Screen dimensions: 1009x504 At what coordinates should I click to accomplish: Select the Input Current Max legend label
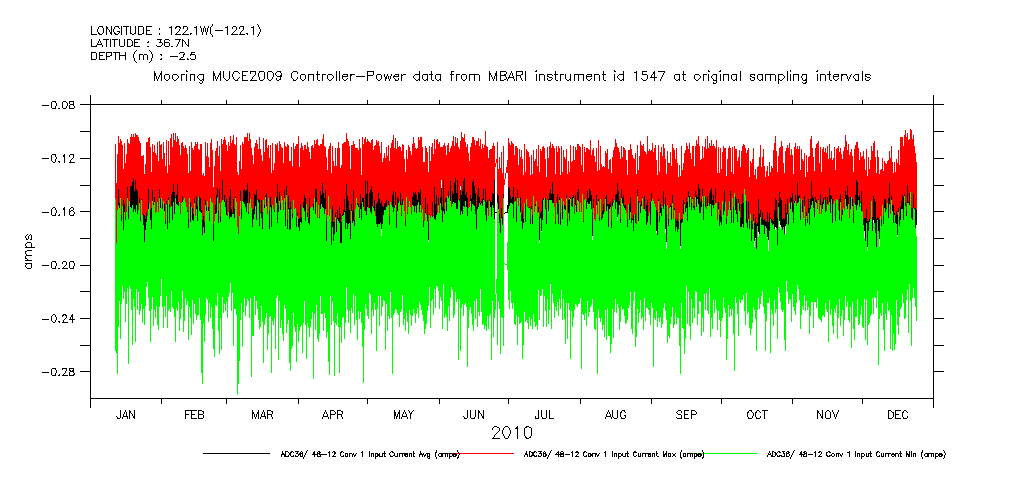(x=613, y=454)
